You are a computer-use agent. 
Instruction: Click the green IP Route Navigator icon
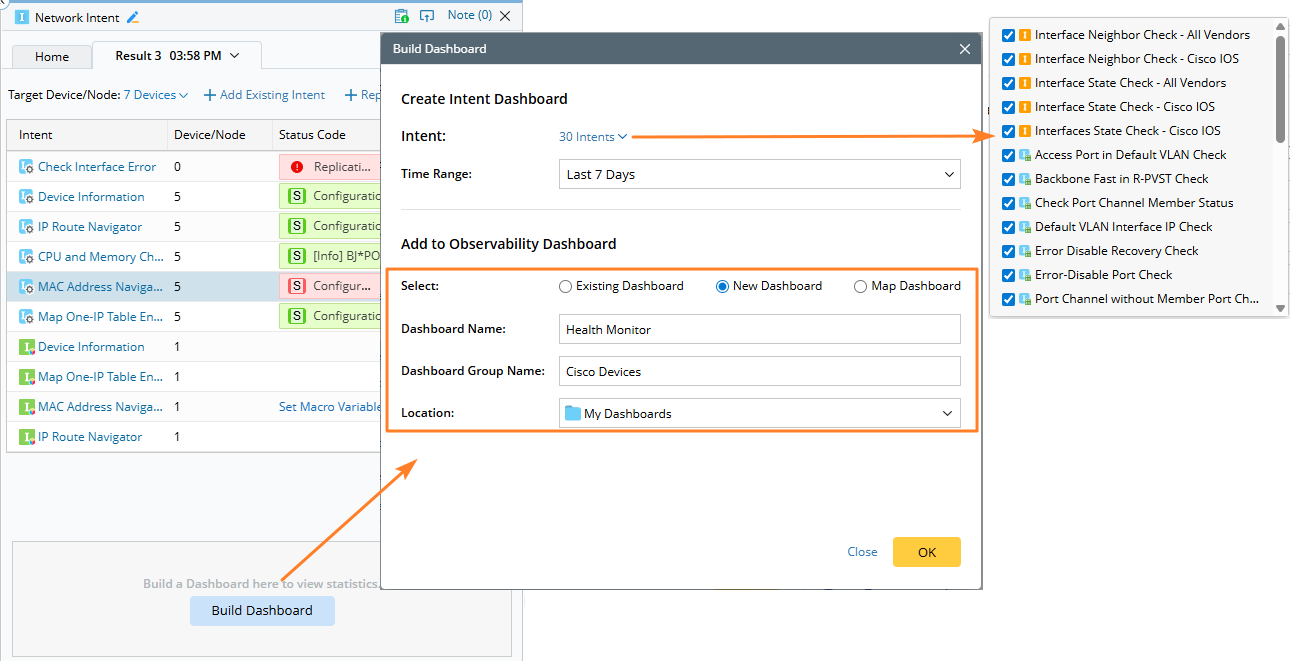coord(26,437)
